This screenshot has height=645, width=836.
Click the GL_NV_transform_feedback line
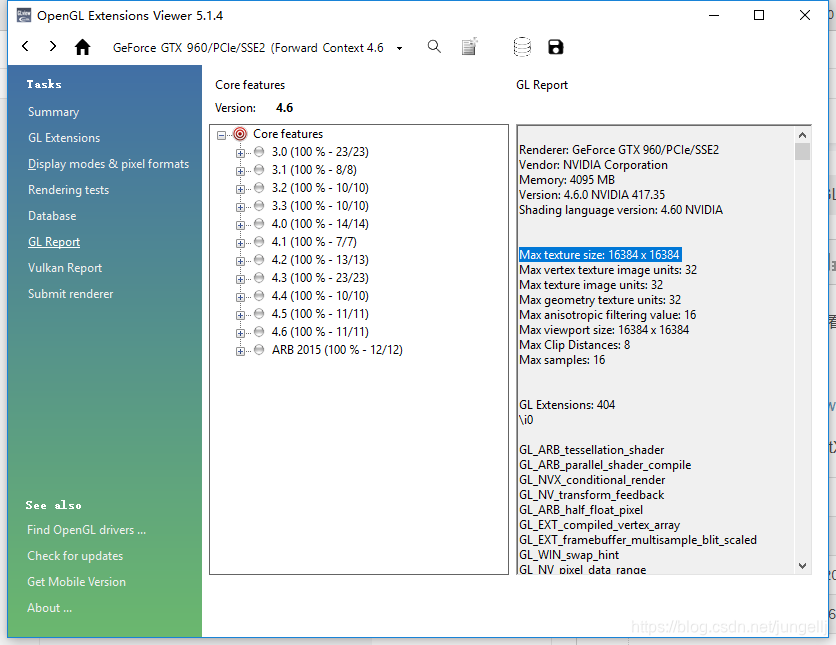click(592, 495)
